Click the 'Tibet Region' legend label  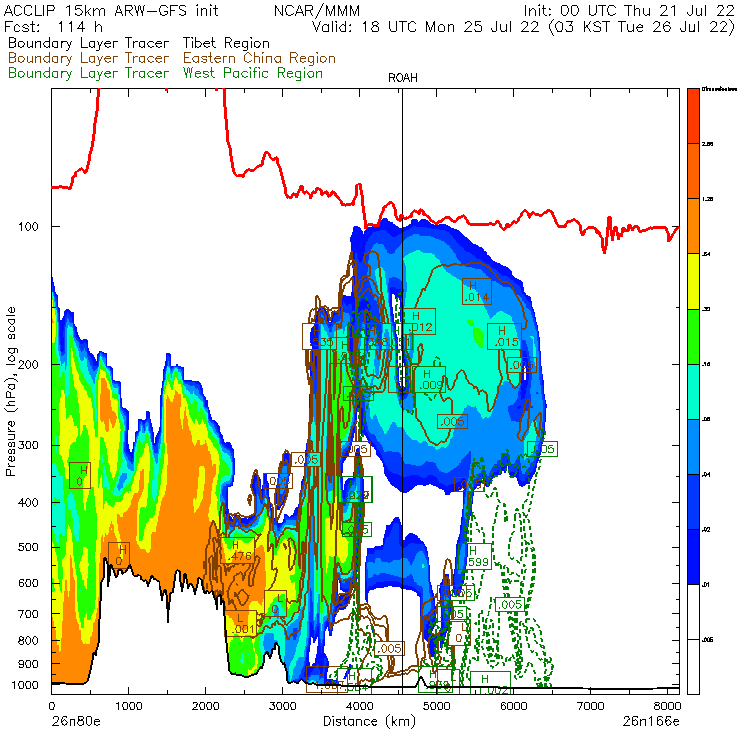(x=226, y=43)
